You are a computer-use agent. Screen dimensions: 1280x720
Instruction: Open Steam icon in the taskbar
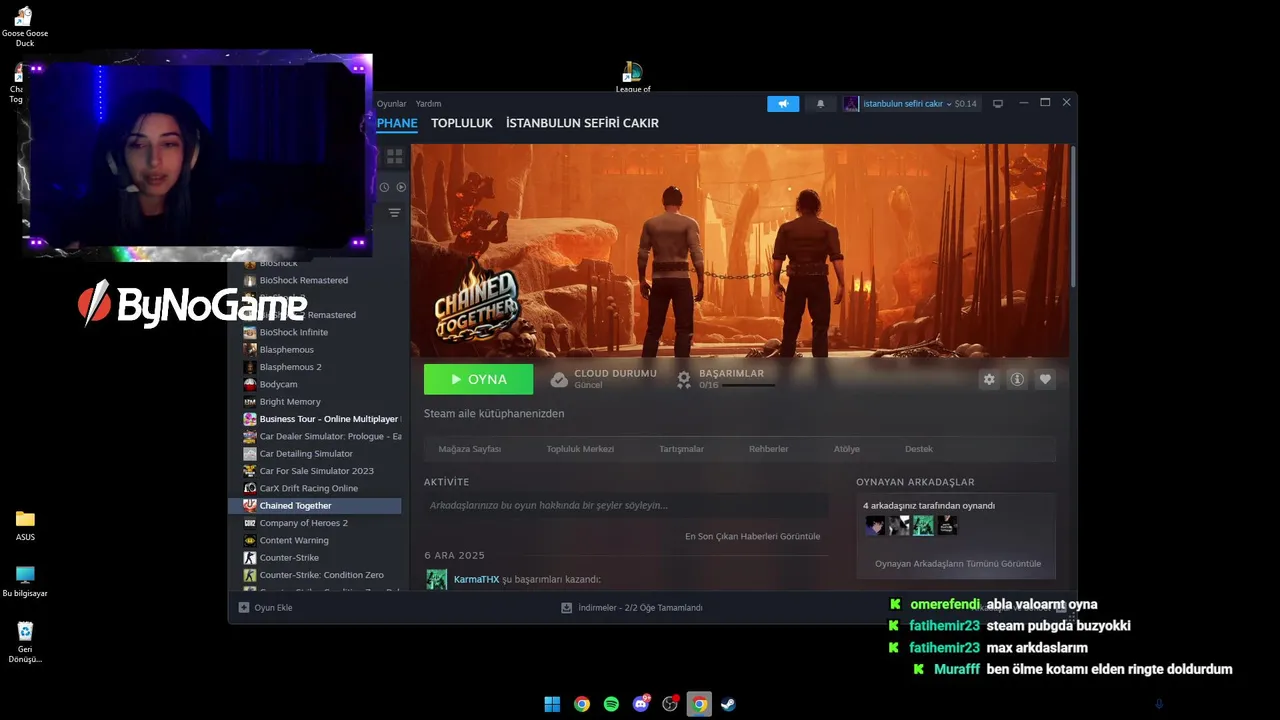coord(729,704)
